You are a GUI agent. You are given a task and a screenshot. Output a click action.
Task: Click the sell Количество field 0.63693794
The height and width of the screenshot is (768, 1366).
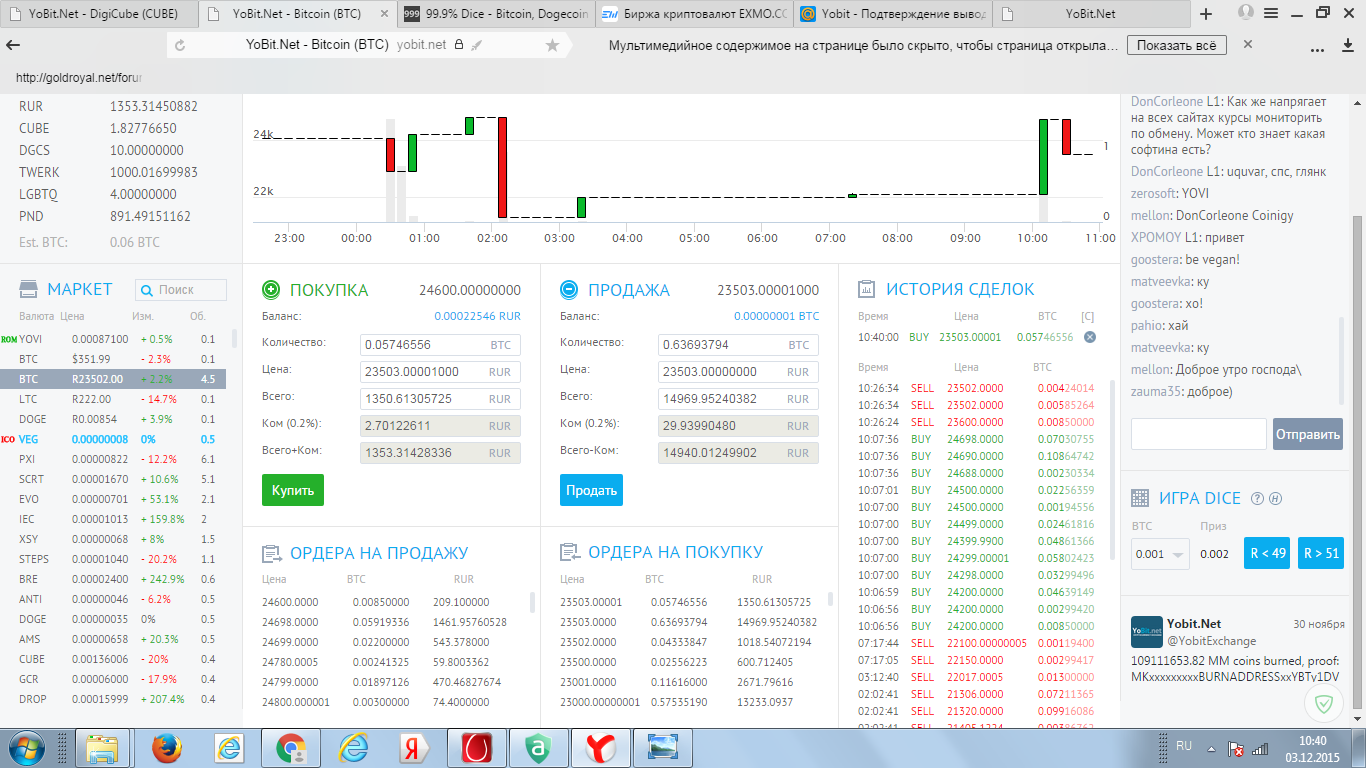738,345
